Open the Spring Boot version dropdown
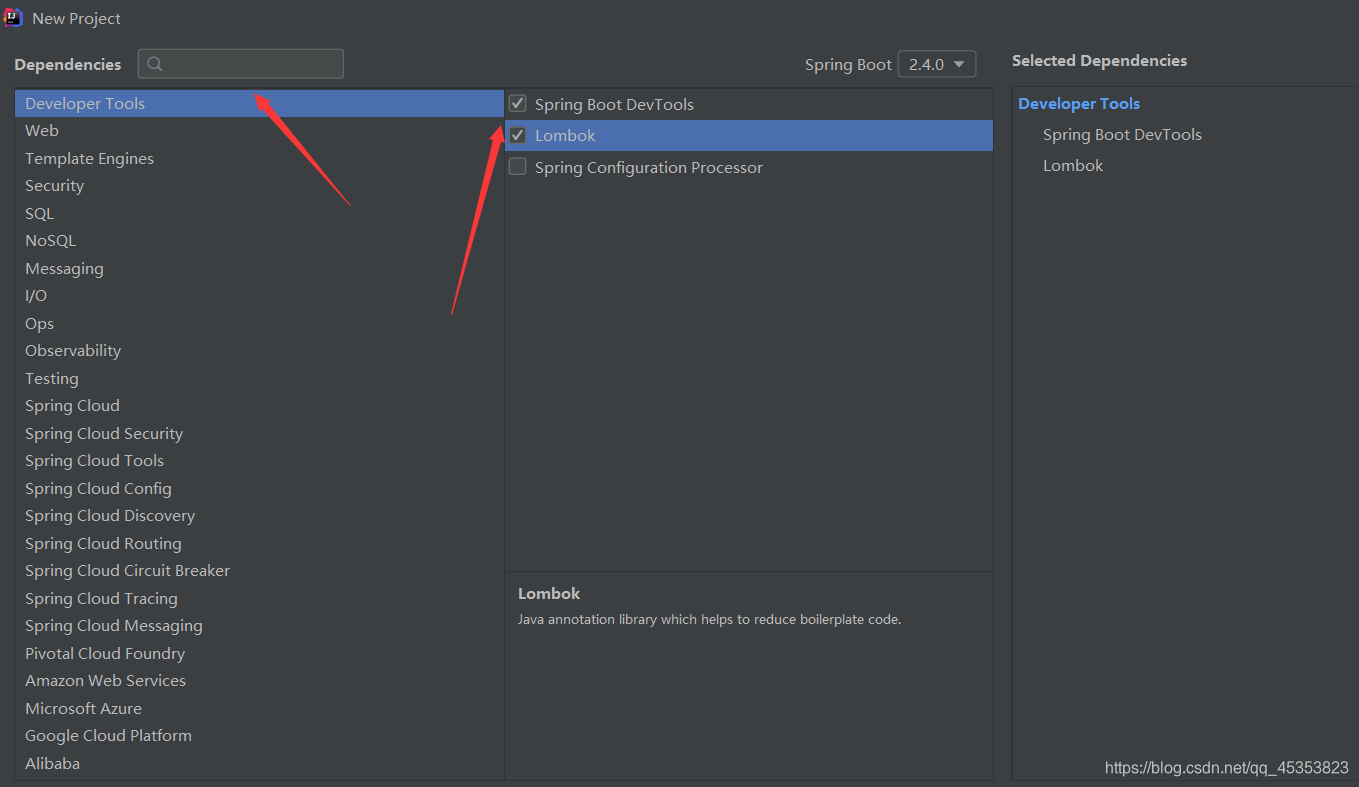 pos(937,64)
